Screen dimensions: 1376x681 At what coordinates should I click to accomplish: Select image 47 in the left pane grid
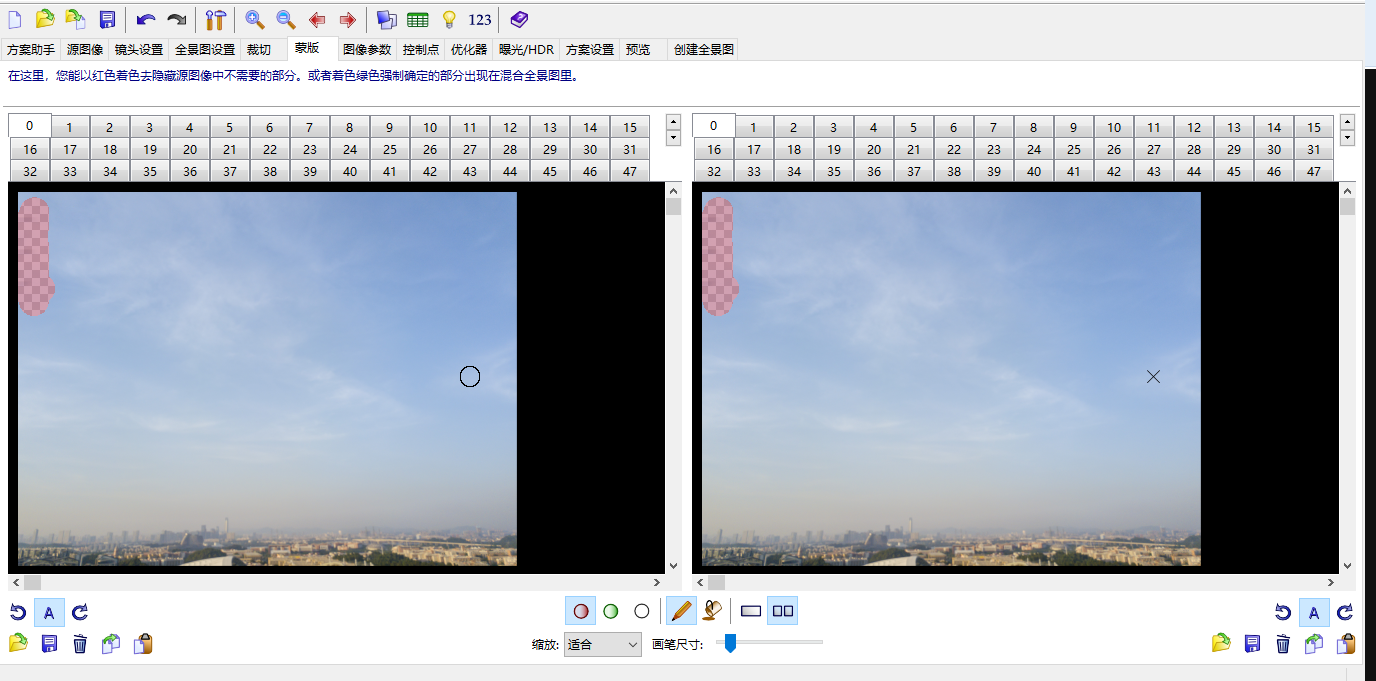point(630,171)
